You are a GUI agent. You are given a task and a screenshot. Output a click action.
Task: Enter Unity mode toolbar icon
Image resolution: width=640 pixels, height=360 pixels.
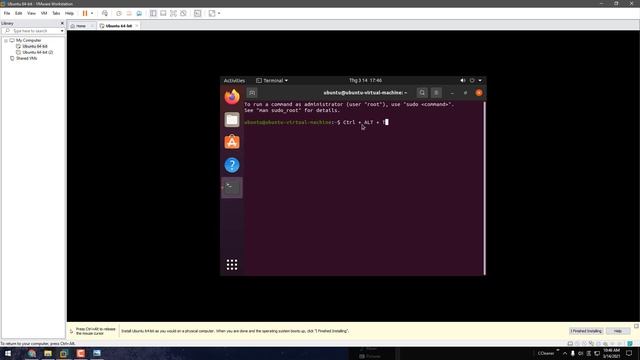point(183,13)
